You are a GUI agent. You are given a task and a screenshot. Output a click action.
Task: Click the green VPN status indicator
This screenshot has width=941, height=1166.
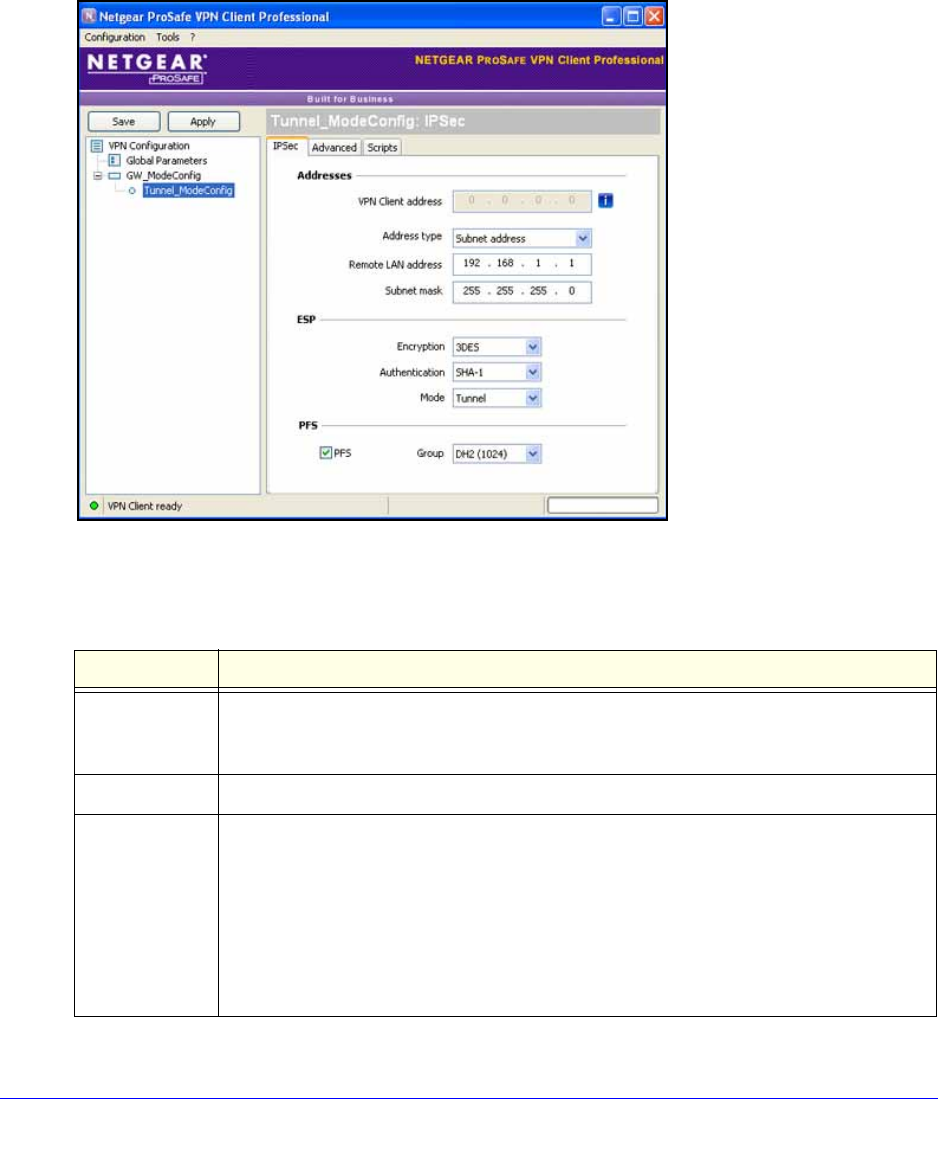(x=94, y=506)
